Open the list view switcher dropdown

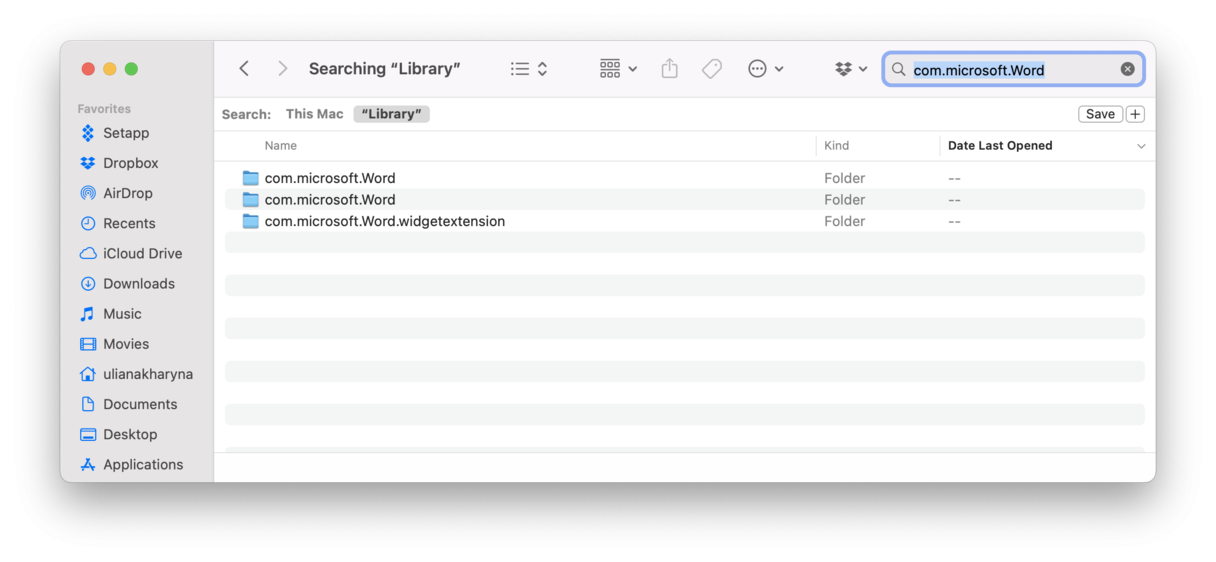tap(529, 69)
